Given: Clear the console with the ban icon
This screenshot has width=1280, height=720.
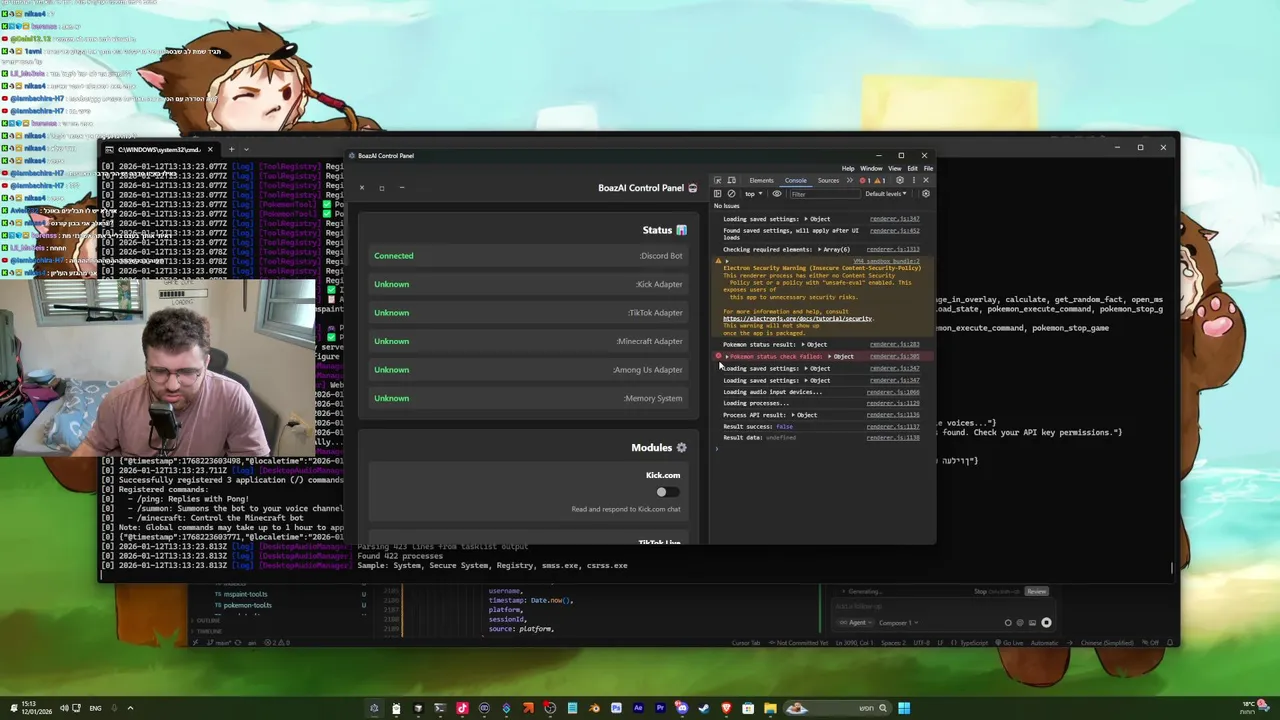Looking at the screenshot, I should 731,194.
